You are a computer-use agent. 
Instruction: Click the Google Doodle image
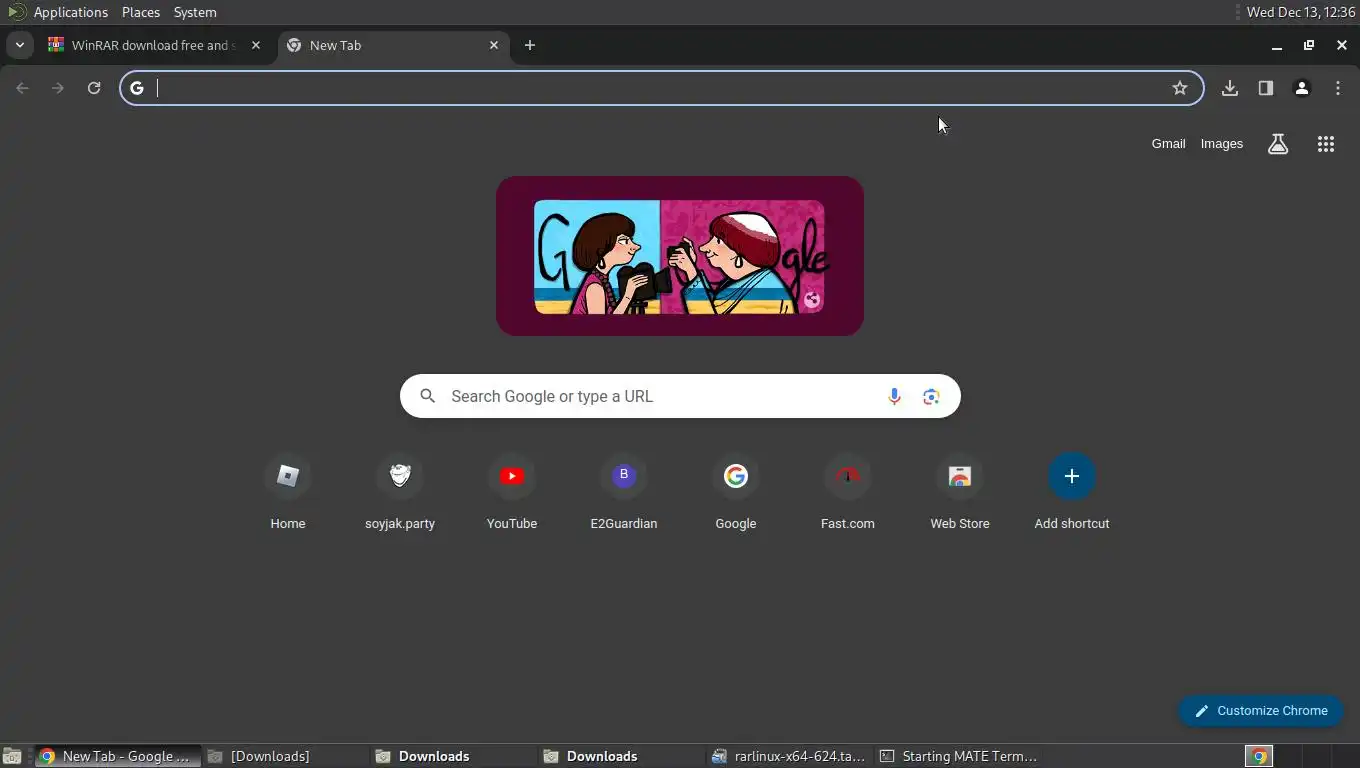[680, 256]
